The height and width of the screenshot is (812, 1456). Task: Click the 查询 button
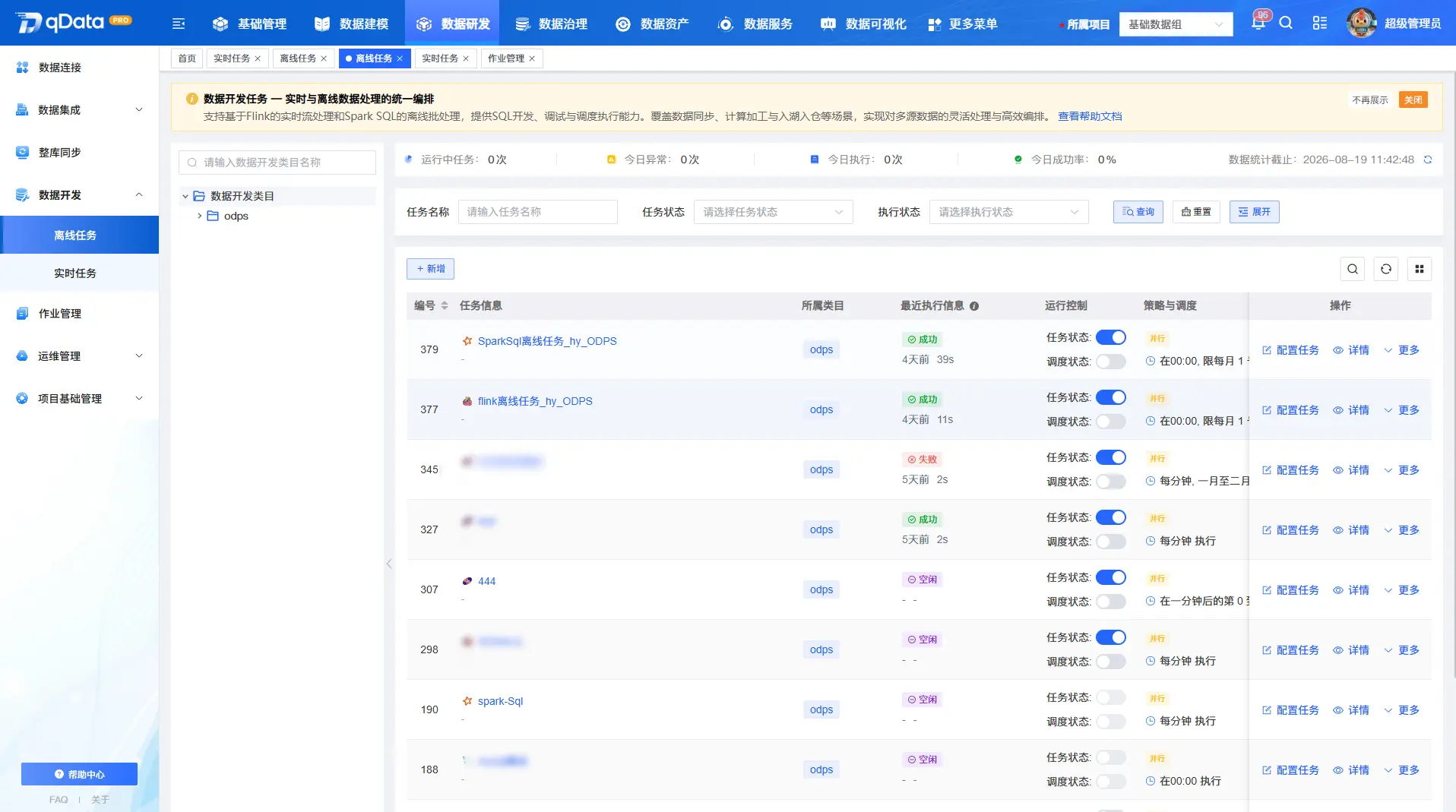point(1138,212)
